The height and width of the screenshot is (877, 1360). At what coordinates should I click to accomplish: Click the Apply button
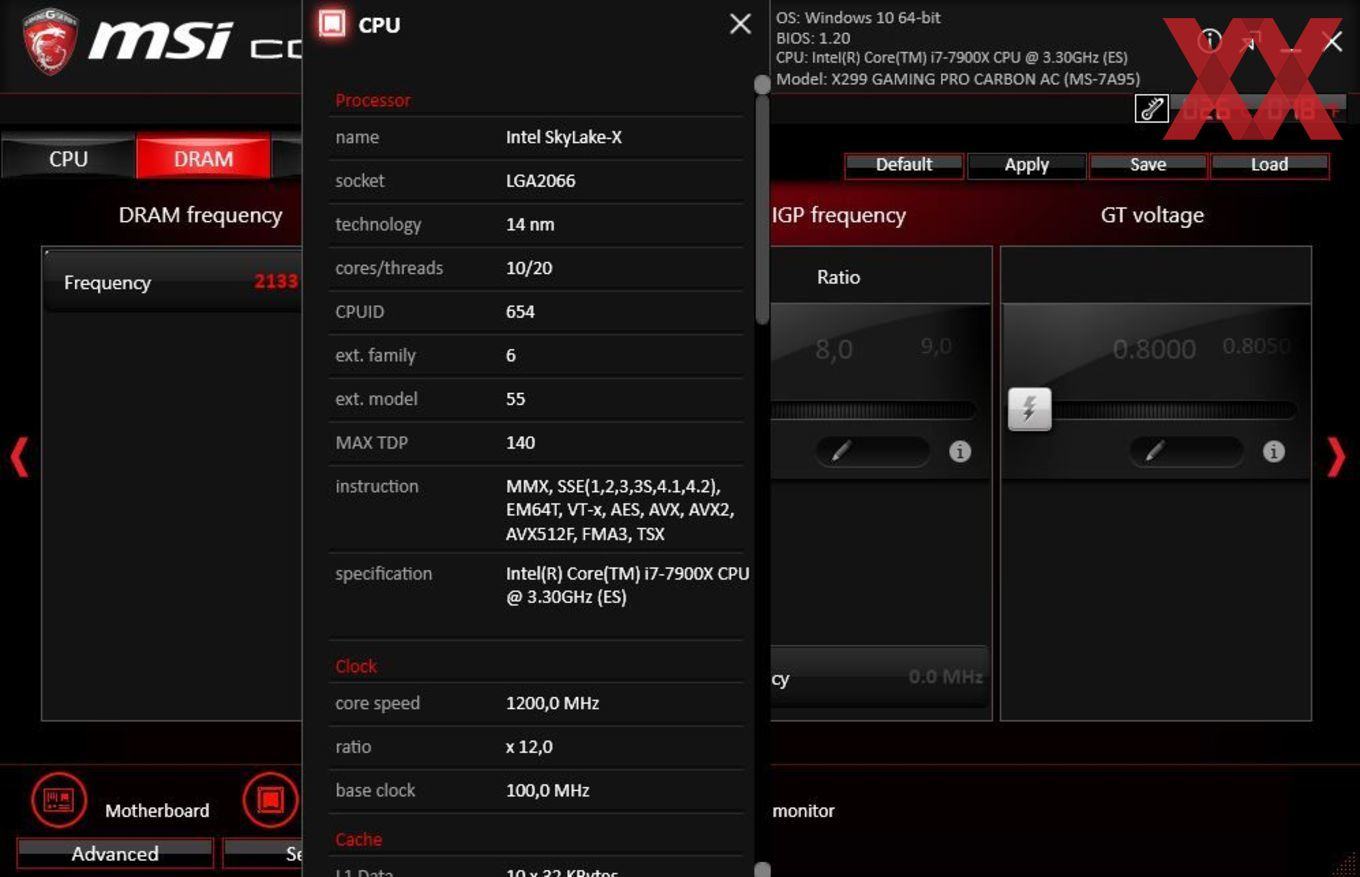[x=1026, y=165]
